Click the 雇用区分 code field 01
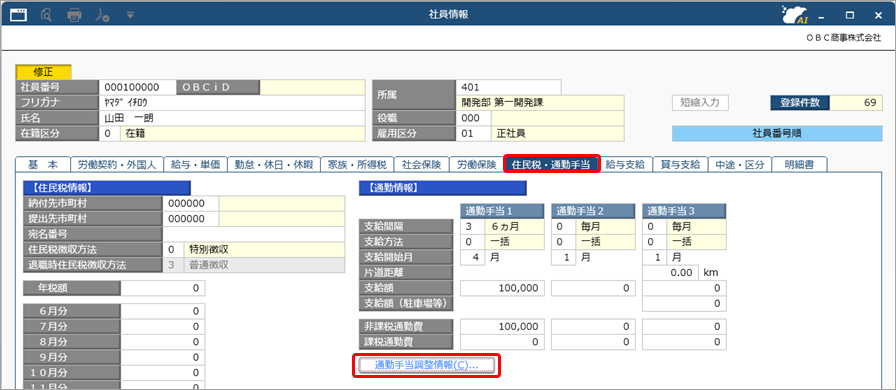This screenshot has width=896, height=390. (474, 134)
